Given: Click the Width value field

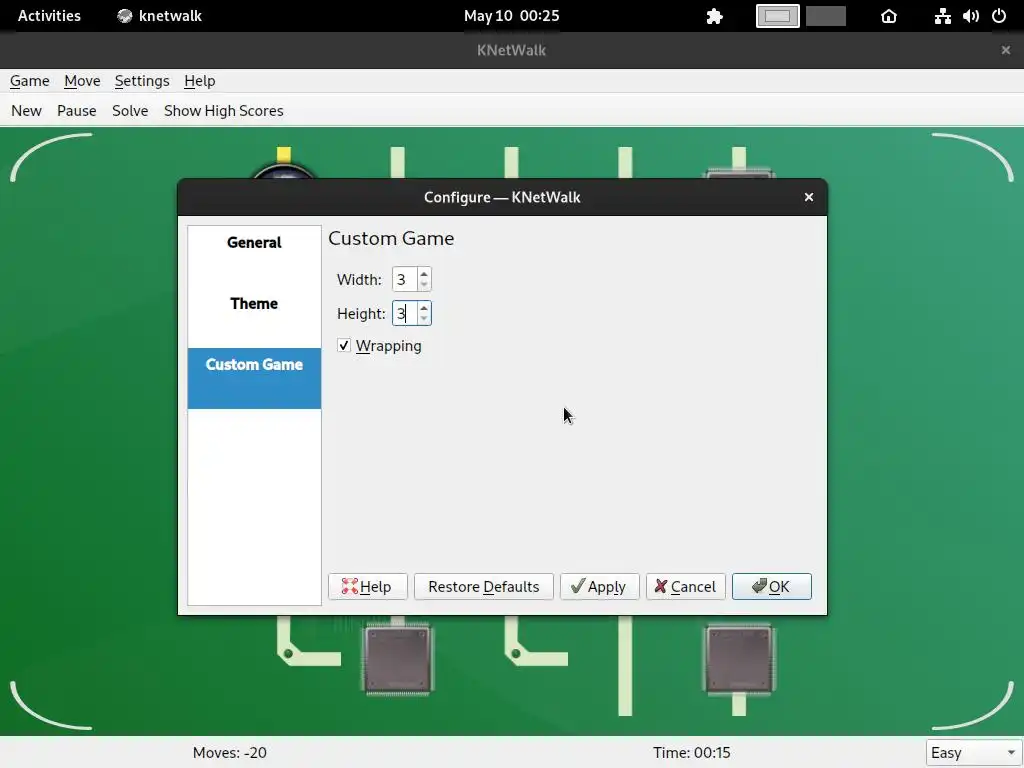Looking at the screenshot, I should pyautogui.click(x=404, y=280).
